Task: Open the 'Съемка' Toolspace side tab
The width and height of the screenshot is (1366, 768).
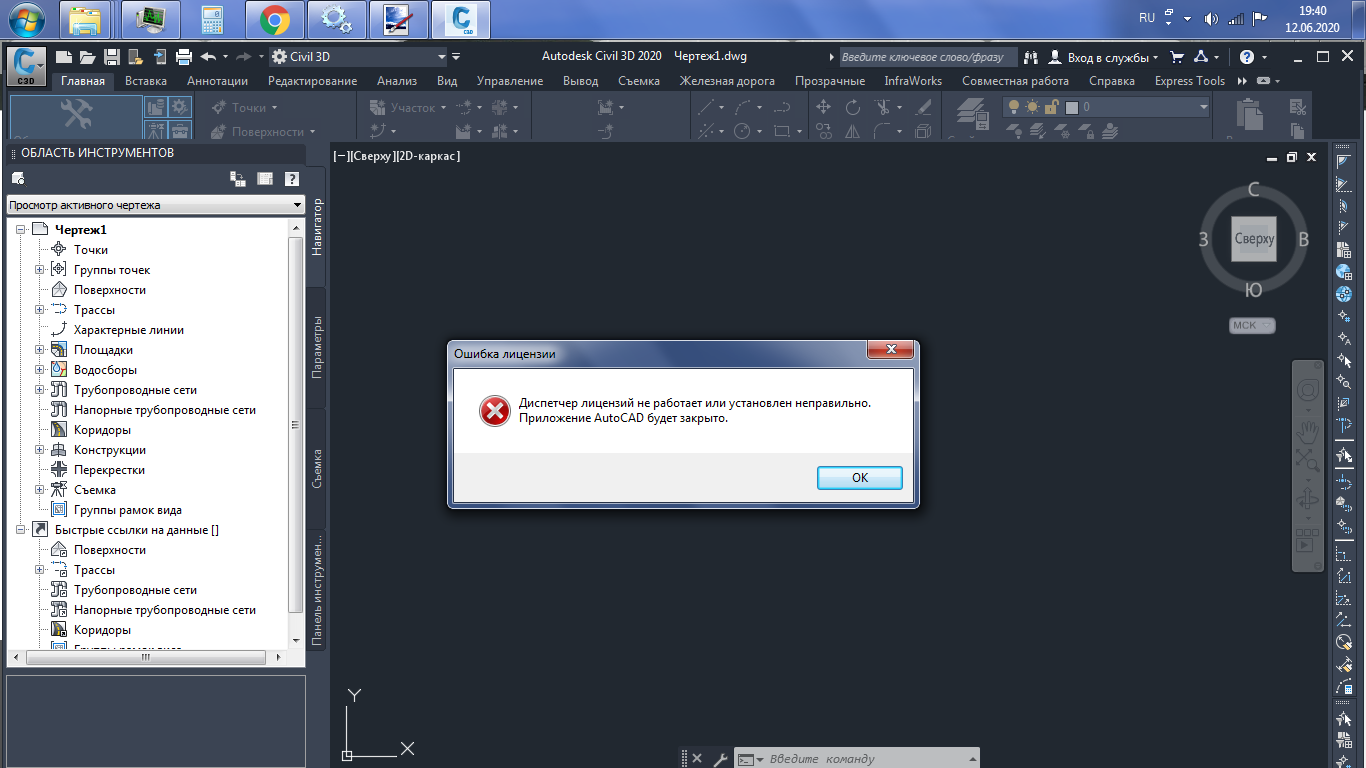Action: click(x=316, y=467)
